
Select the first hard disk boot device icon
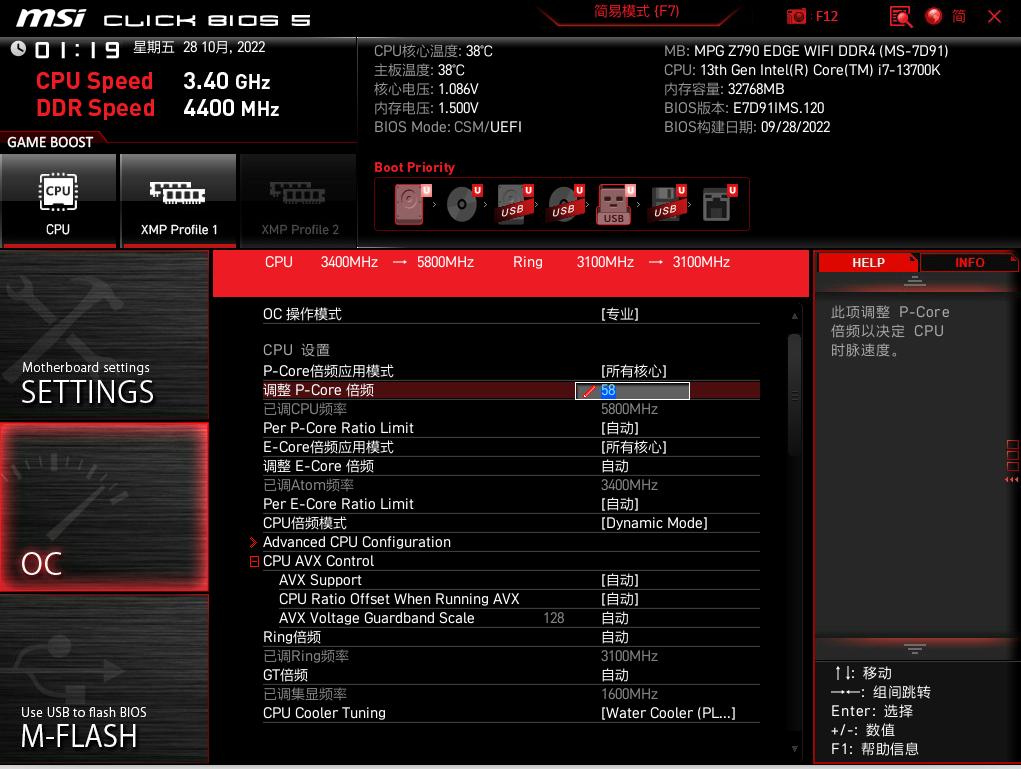(412, 204)
